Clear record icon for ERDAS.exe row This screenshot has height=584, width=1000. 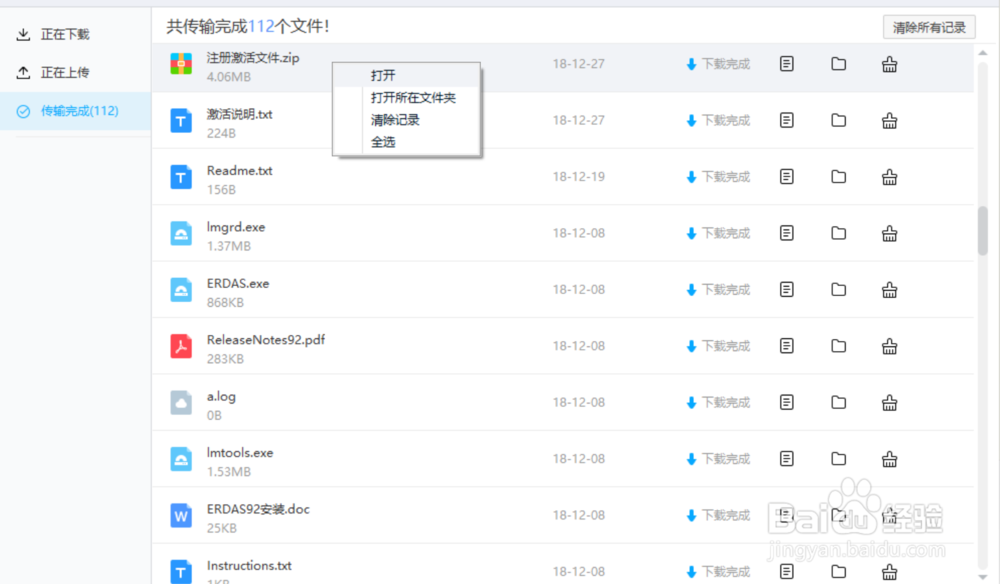(x=889, y=290)
